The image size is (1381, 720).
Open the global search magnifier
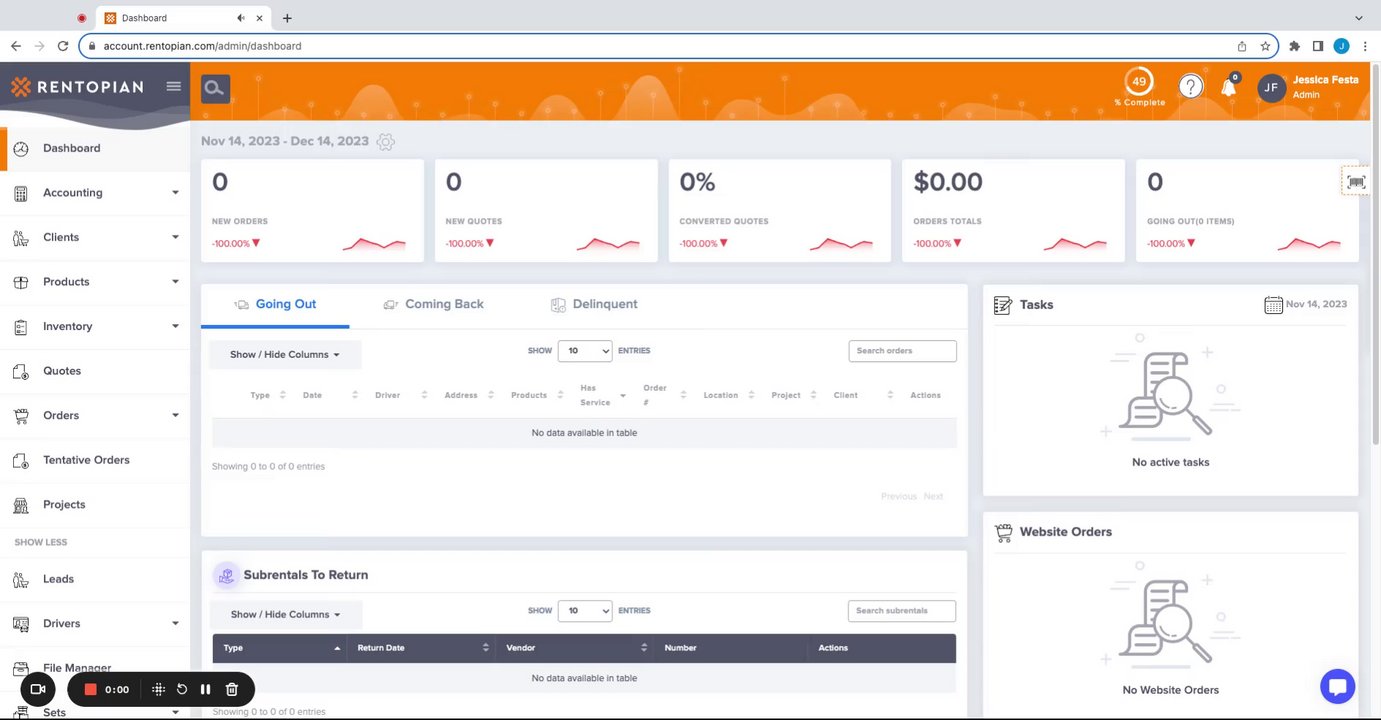click(x=215, y=88)
